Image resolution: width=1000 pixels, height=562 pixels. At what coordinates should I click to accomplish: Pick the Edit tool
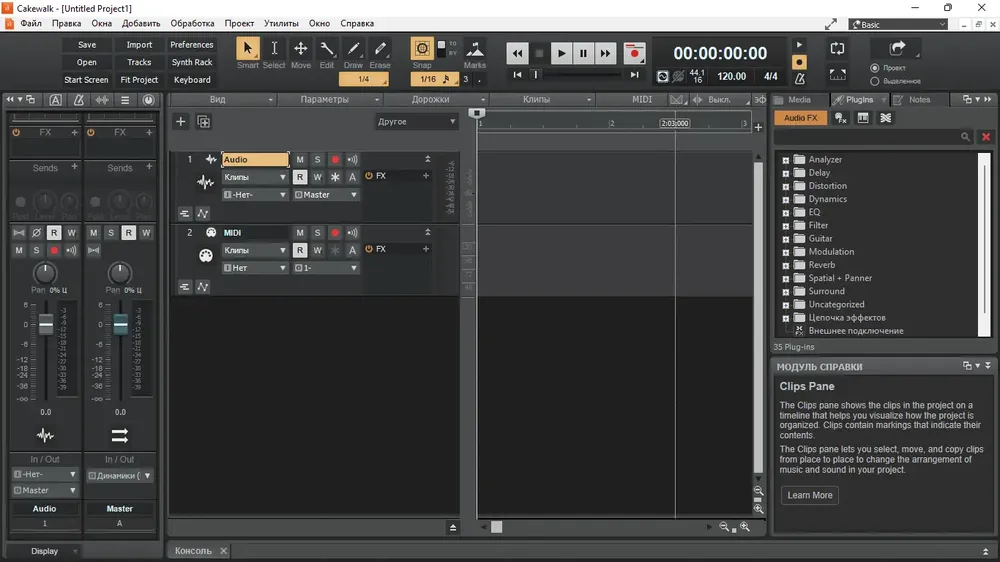pyautogui.click(x=327, y=48)
